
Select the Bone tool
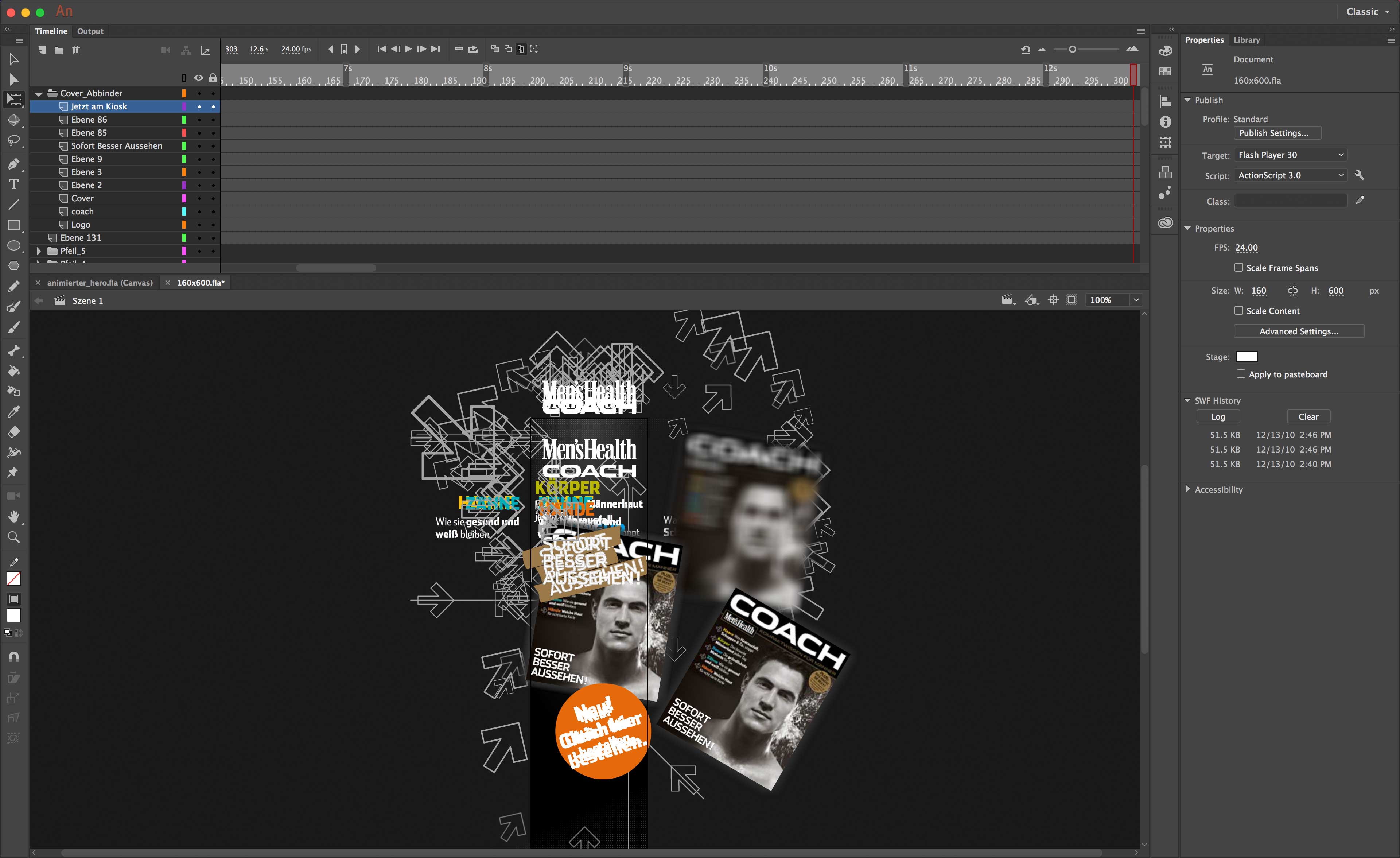tap(14, 350)
